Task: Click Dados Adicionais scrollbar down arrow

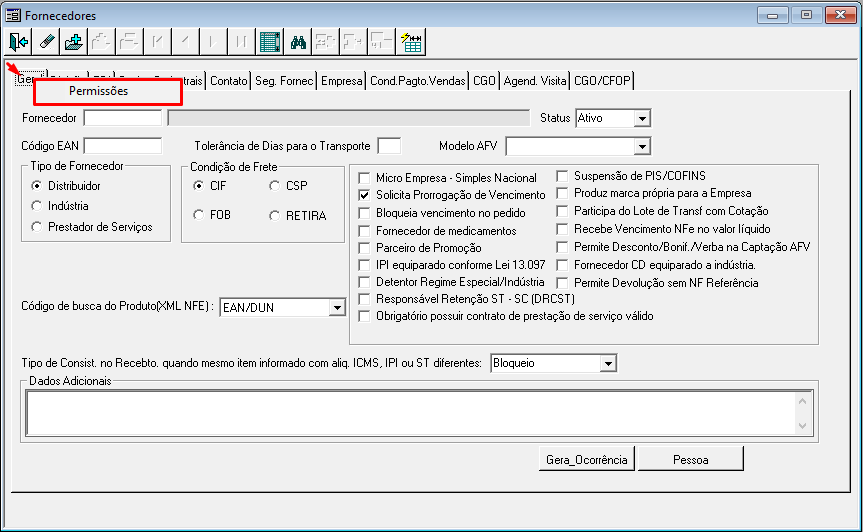Action: tap(802, 425)
